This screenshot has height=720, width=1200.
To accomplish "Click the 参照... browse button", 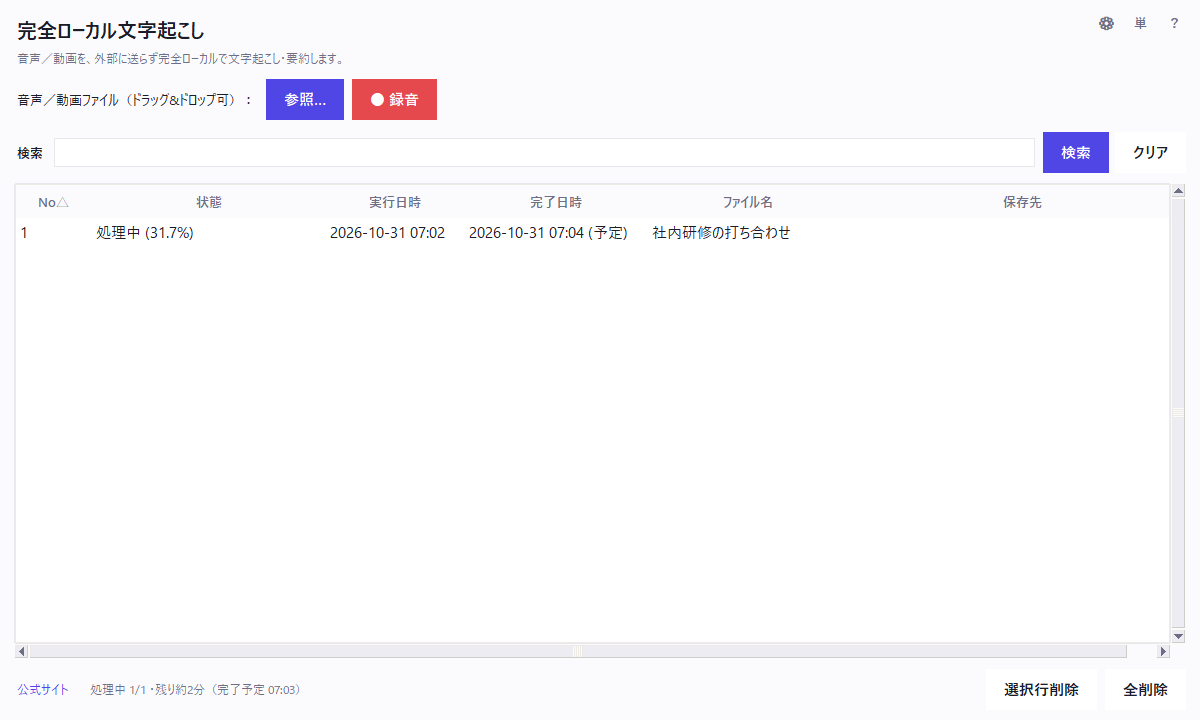I will point(305,100).
